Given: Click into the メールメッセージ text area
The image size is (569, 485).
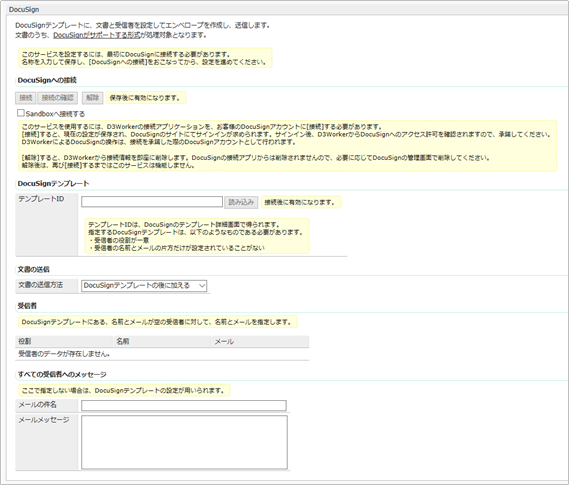Looking at the screenshot, I should 184,442.
